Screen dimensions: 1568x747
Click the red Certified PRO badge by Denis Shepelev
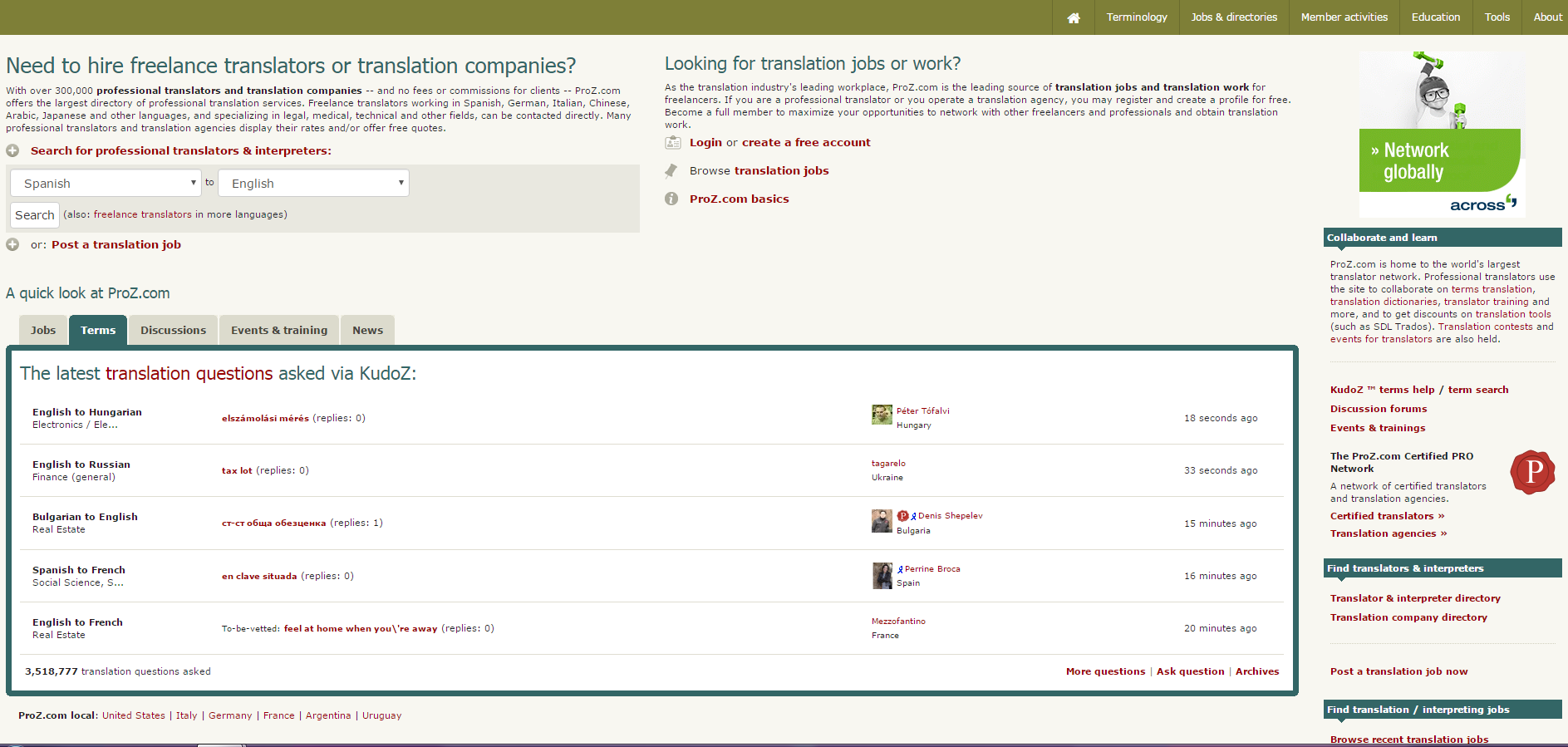(902, 516)
